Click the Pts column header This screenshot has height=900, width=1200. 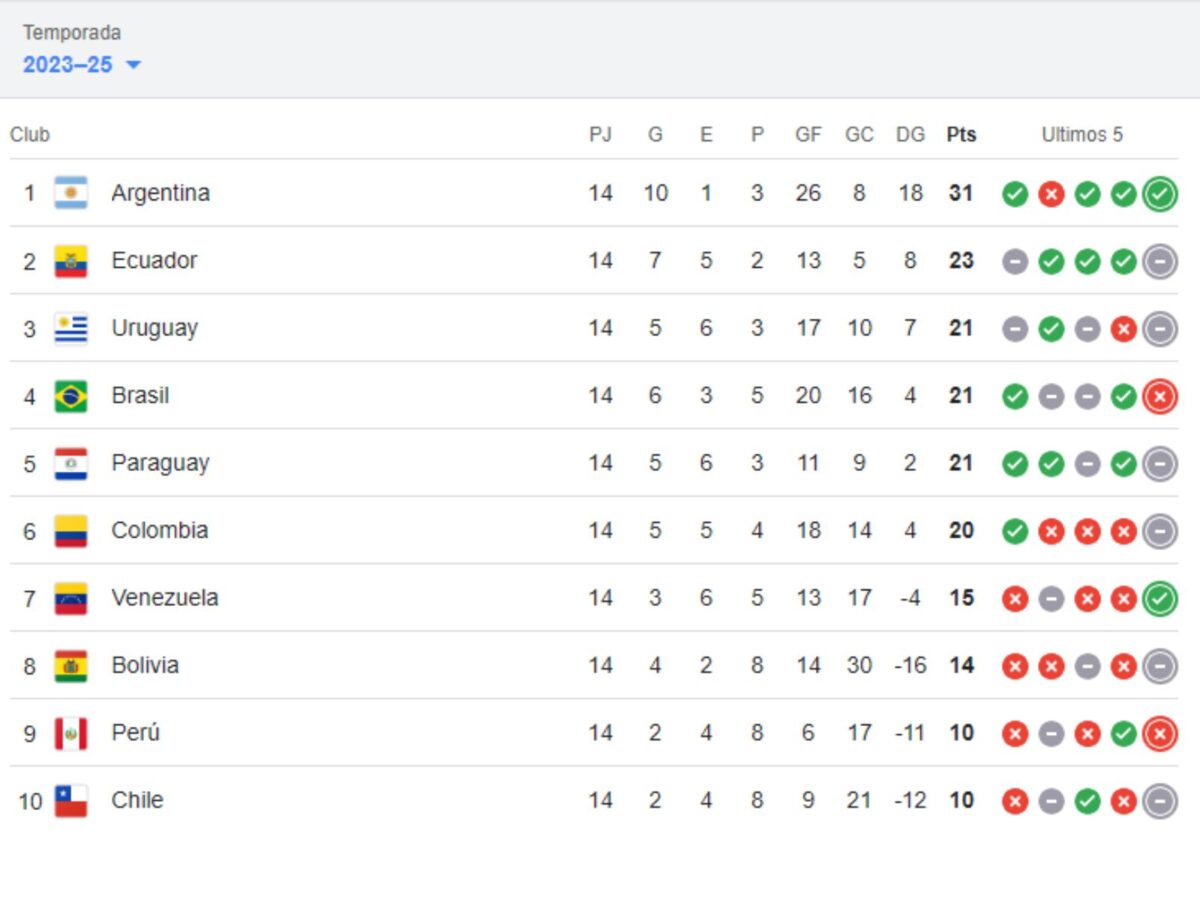[961, 134]
